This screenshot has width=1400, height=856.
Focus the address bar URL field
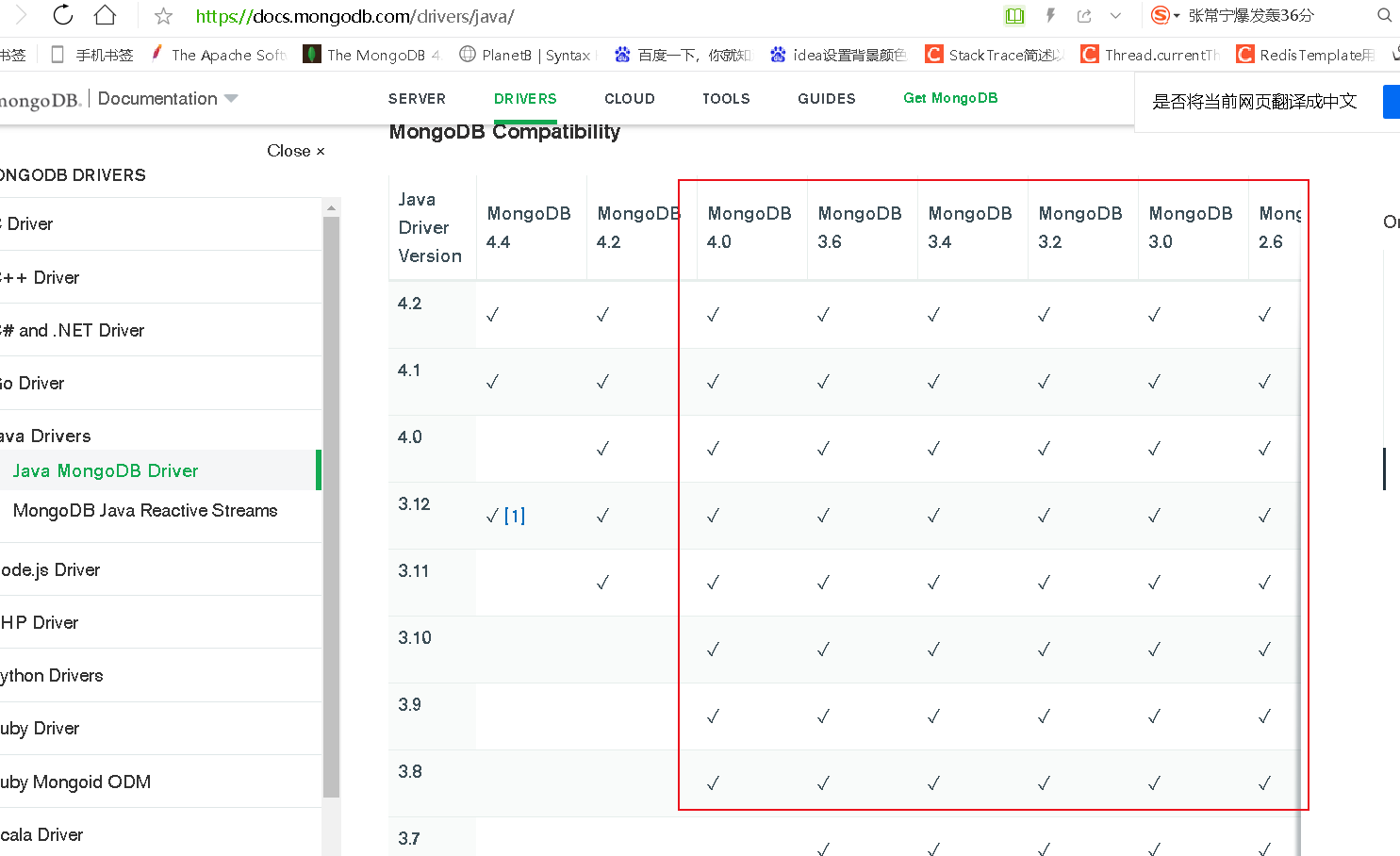[x=354, y=16]
